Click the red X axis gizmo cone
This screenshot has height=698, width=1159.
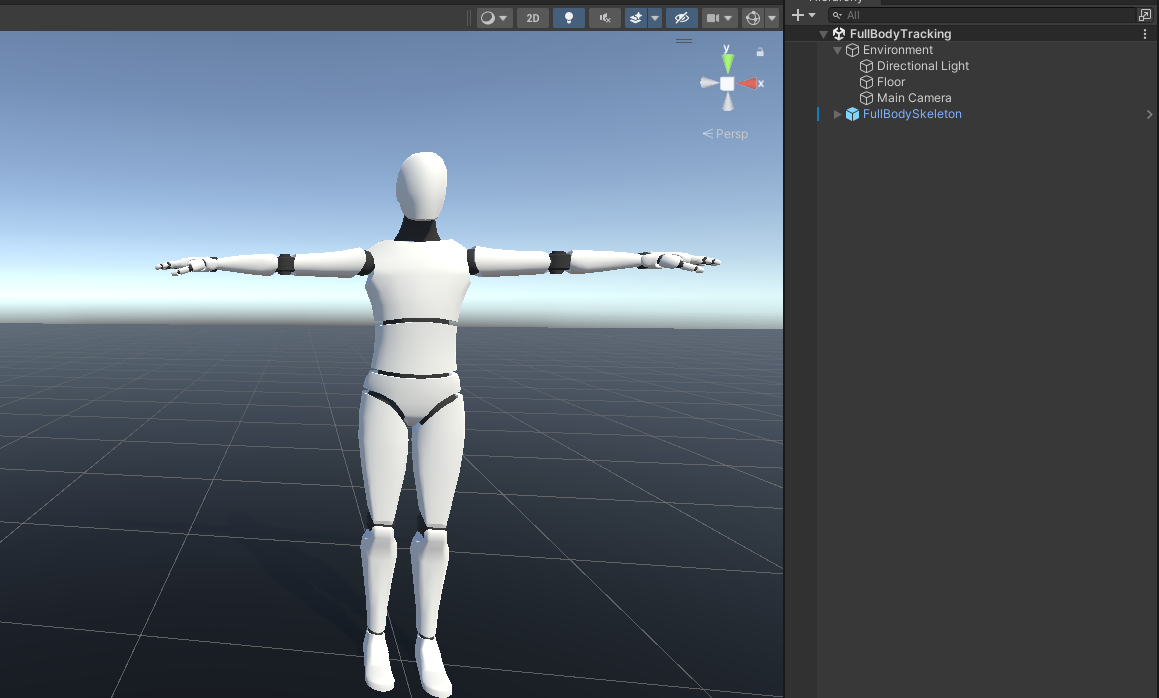pos(748,83)
